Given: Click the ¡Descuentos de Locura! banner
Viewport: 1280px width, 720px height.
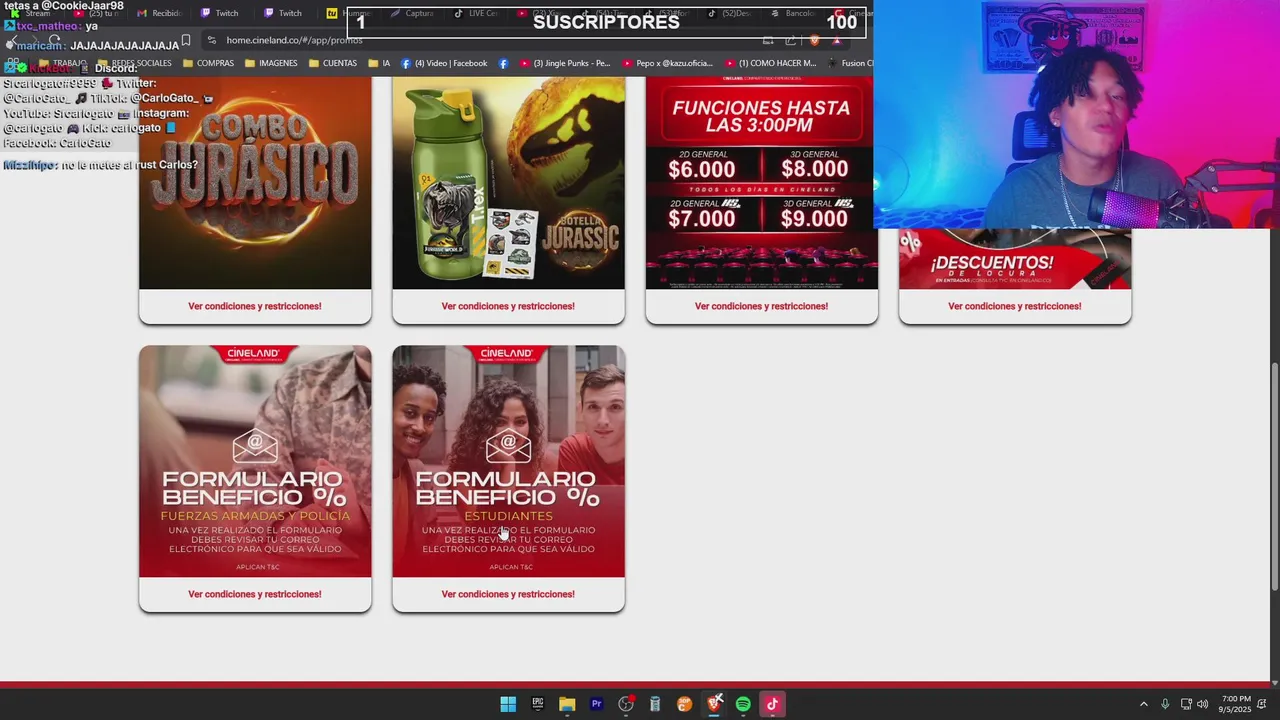Looking at the screenshot, I should [x=1015, y=259].
